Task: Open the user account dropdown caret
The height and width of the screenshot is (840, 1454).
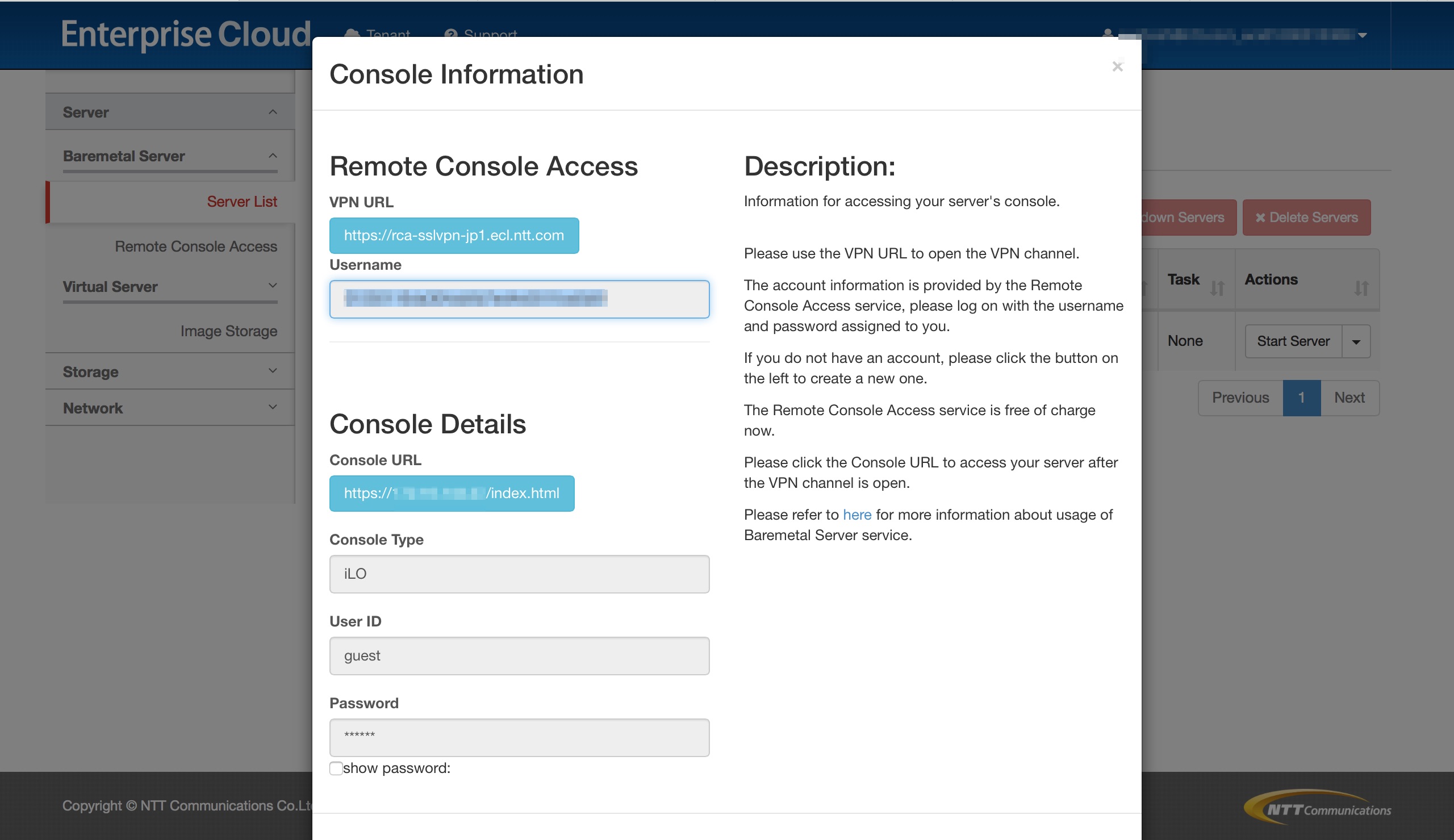Action: (x=1363, y=35)
